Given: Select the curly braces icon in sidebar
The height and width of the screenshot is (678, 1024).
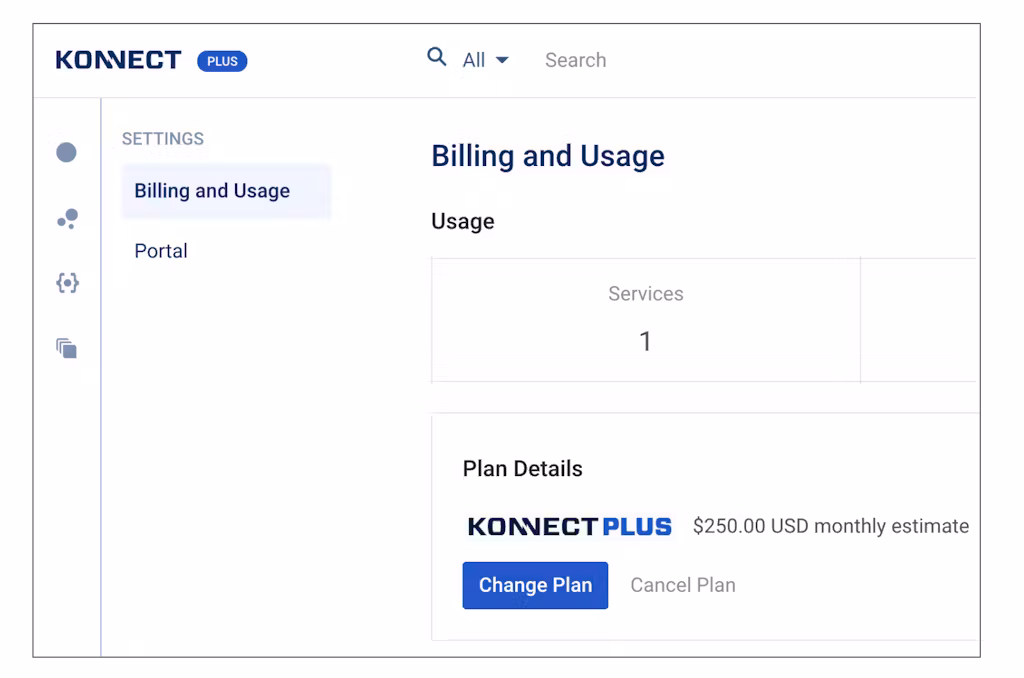Looking at the screenshot, I should pos(67,283).
